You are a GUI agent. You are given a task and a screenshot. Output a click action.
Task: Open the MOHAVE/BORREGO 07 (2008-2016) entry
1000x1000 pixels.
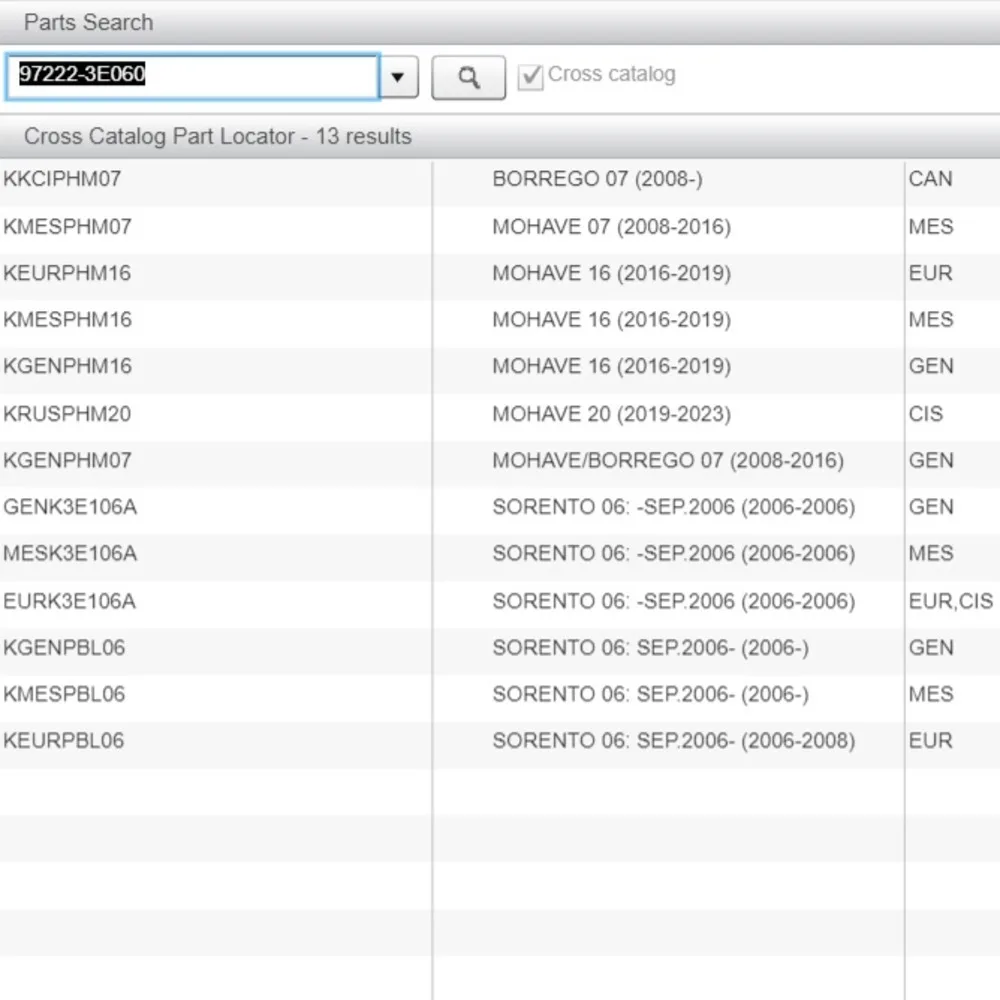tap(668, 461)
